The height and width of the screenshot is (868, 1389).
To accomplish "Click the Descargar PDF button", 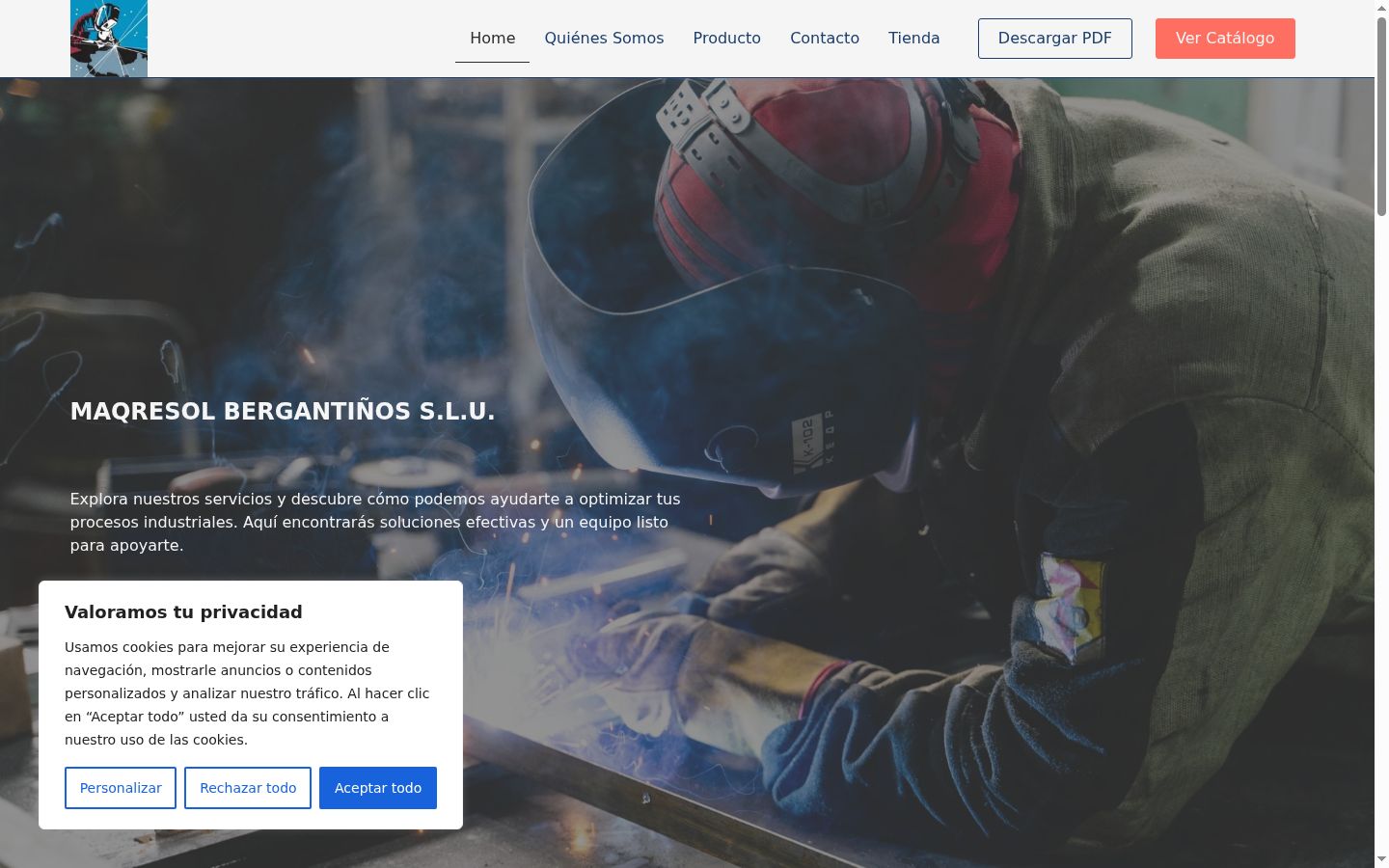I will coord(1055,39).
